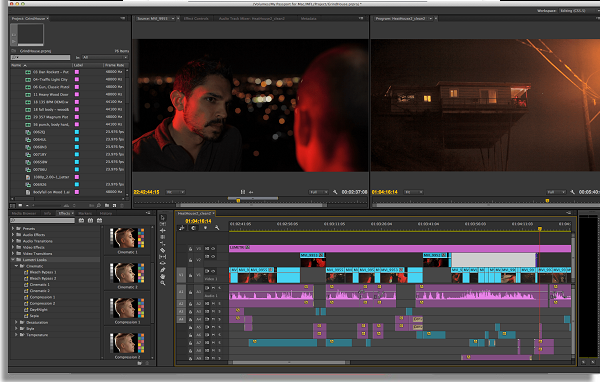Image resolution: width=600 pixels, height=382 pixels.
Task: Click the Source monitor playhead marker
Action: coord(238,201)
